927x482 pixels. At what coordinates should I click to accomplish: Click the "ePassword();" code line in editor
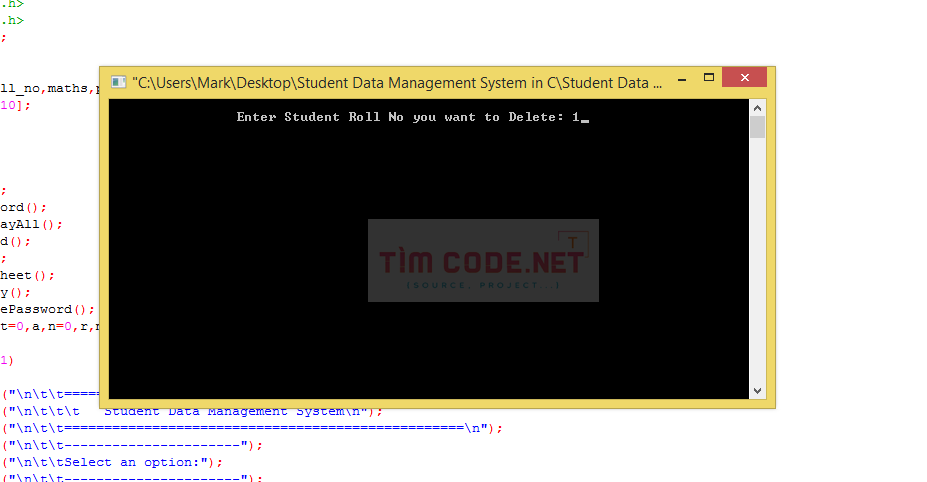(47, 309)
